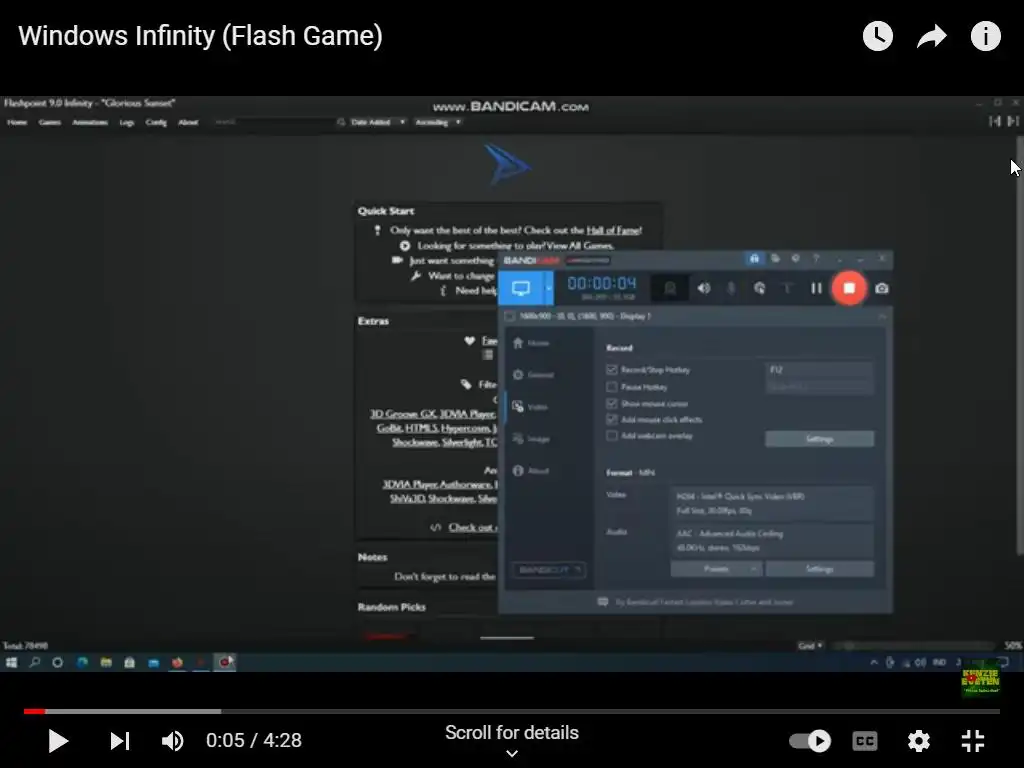Click the BANDICUT button
The height and width of the screenshot is (768, 1024).
tap(549, 569)
